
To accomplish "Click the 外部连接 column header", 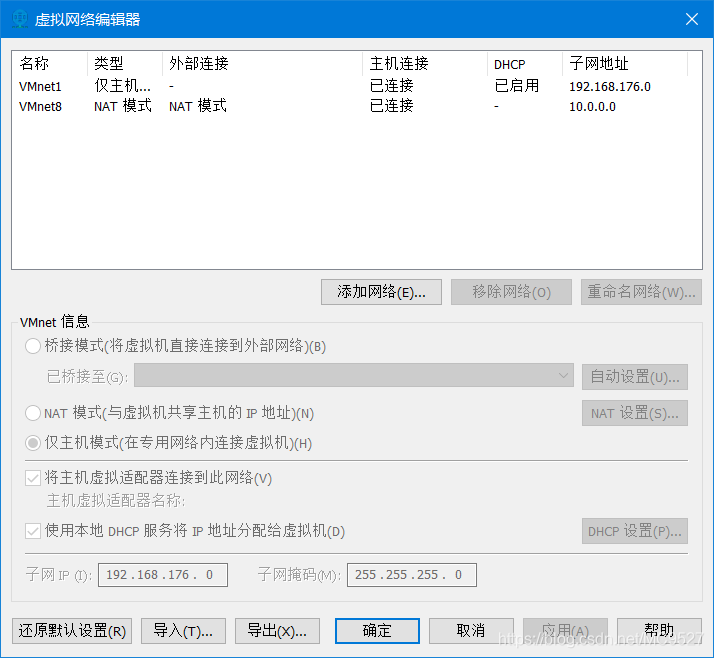I will 262,64.
